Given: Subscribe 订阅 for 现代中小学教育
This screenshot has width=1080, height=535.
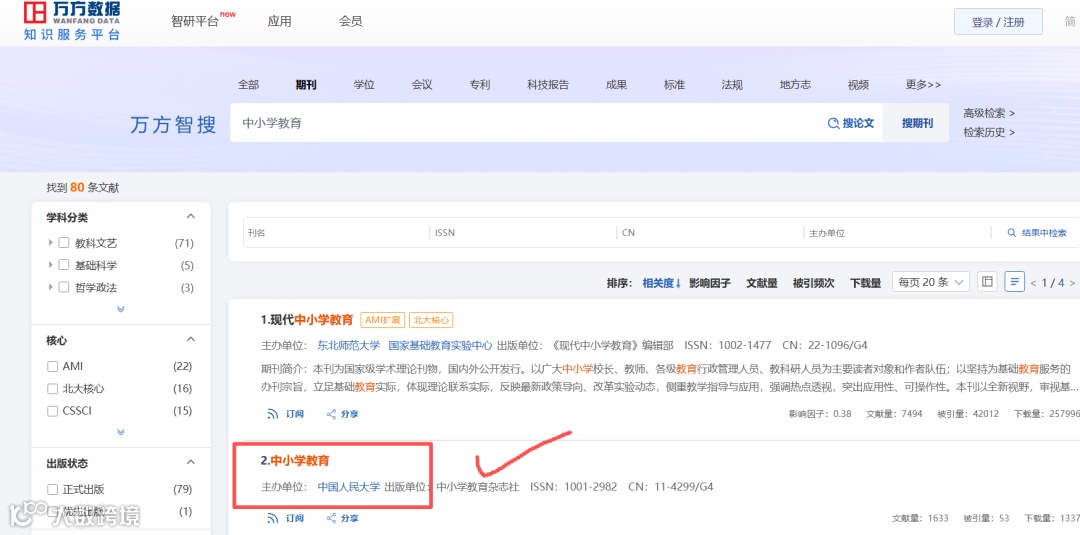Looking at the screenshot, I should point(286,414).
